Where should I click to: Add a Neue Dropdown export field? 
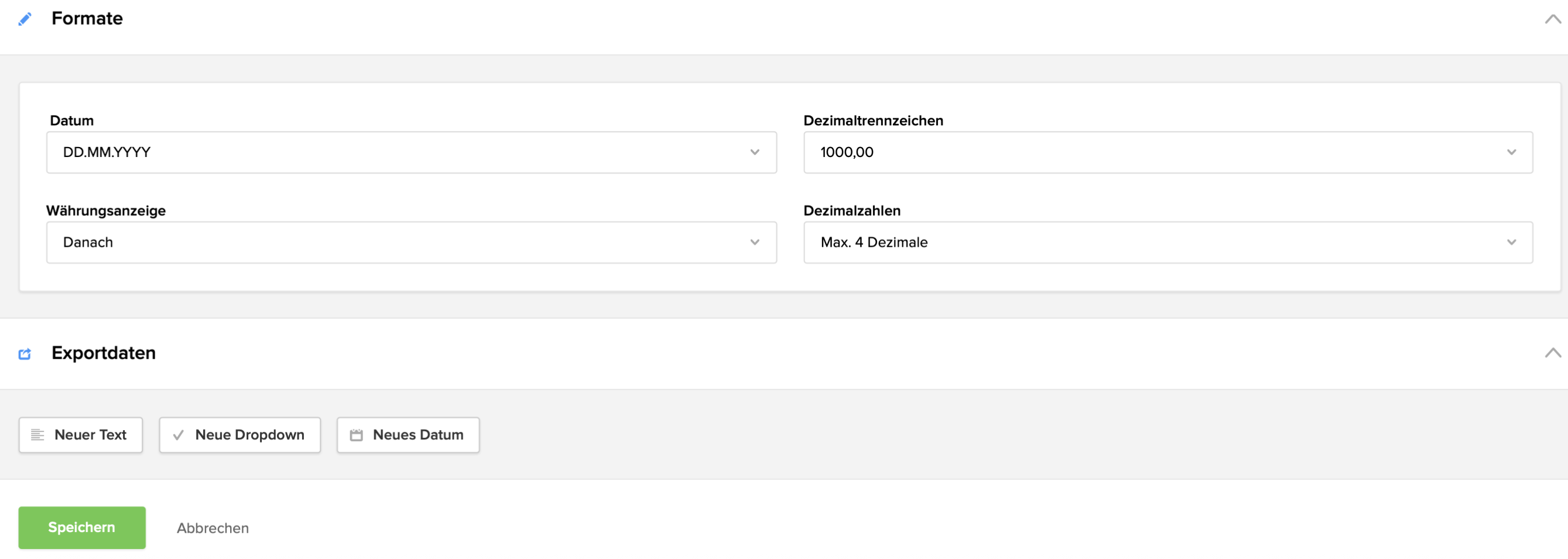(240, 435)
